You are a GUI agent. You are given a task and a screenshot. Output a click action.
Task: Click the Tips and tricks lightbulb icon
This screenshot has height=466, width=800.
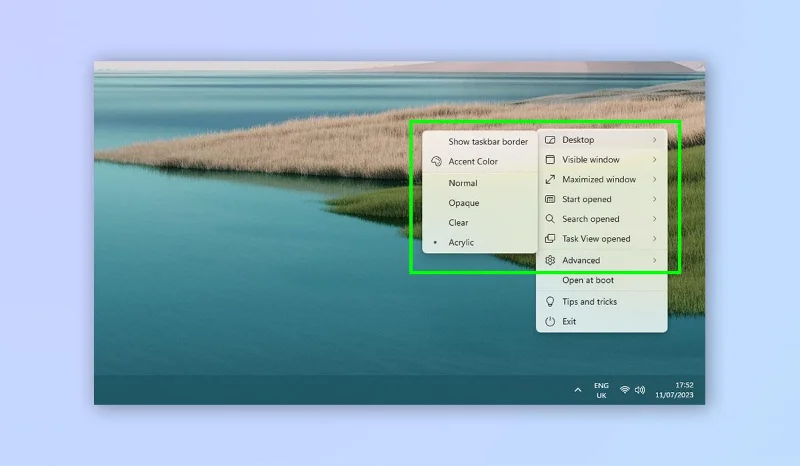click(x=550, y=302)
